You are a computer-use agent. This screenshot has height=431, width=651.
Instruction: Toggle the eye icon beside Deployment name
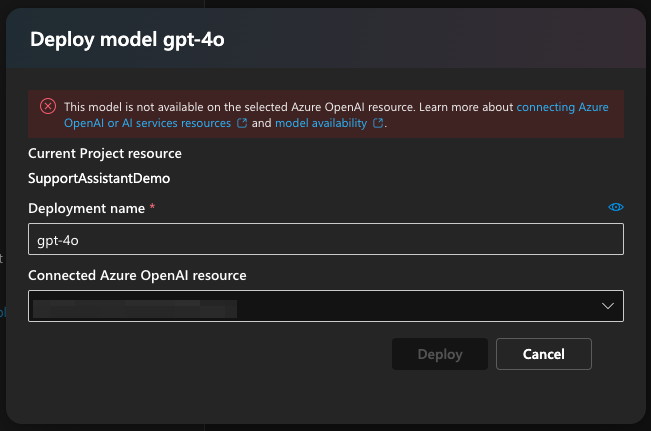616,207
